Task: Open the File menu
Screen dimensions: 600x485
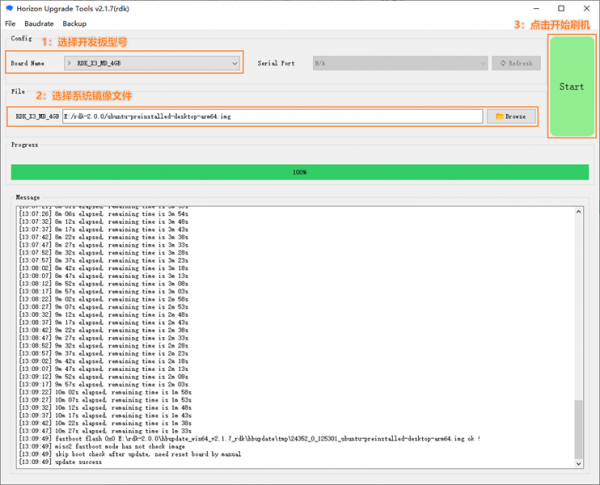Action: [10, 24]
